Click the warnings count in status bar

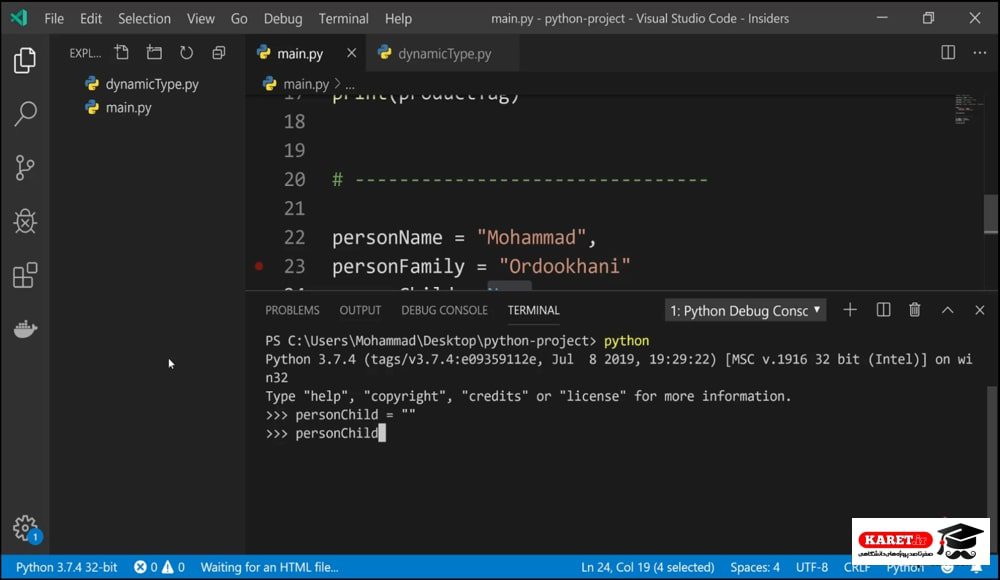[x=173, y=567]
